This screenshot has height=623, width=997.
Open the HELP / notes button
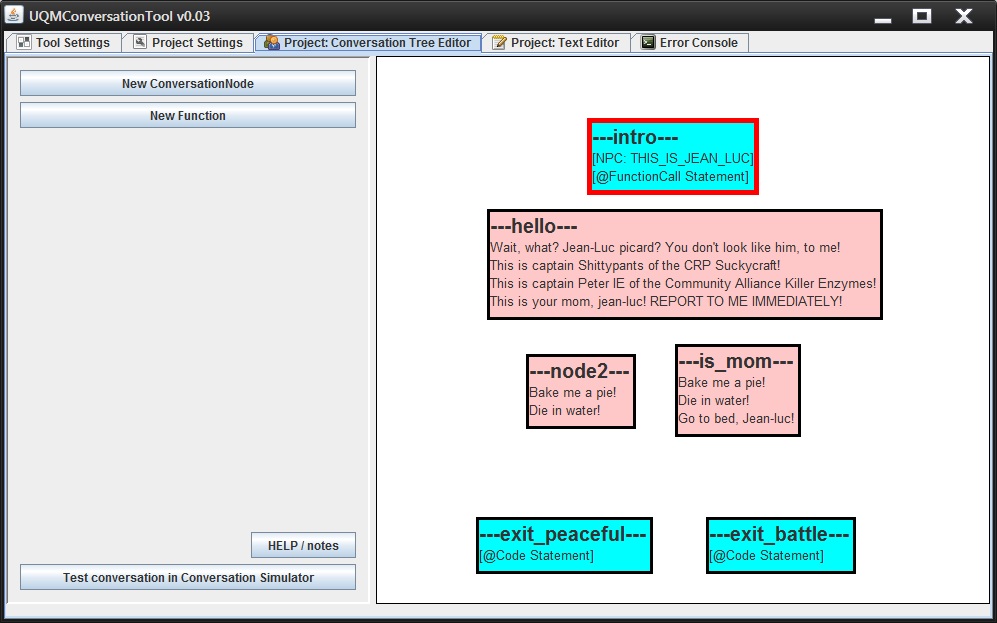(303, 546)
